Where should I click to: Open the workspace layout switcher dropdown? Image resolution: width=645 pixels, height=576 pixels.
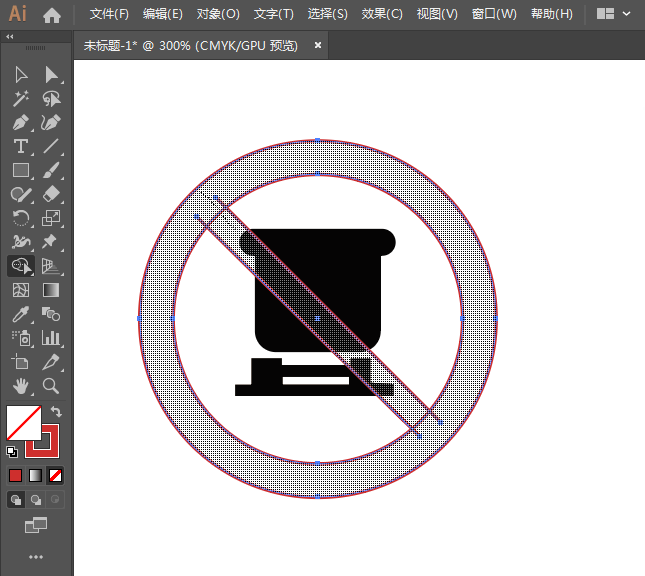click(612, 14)
